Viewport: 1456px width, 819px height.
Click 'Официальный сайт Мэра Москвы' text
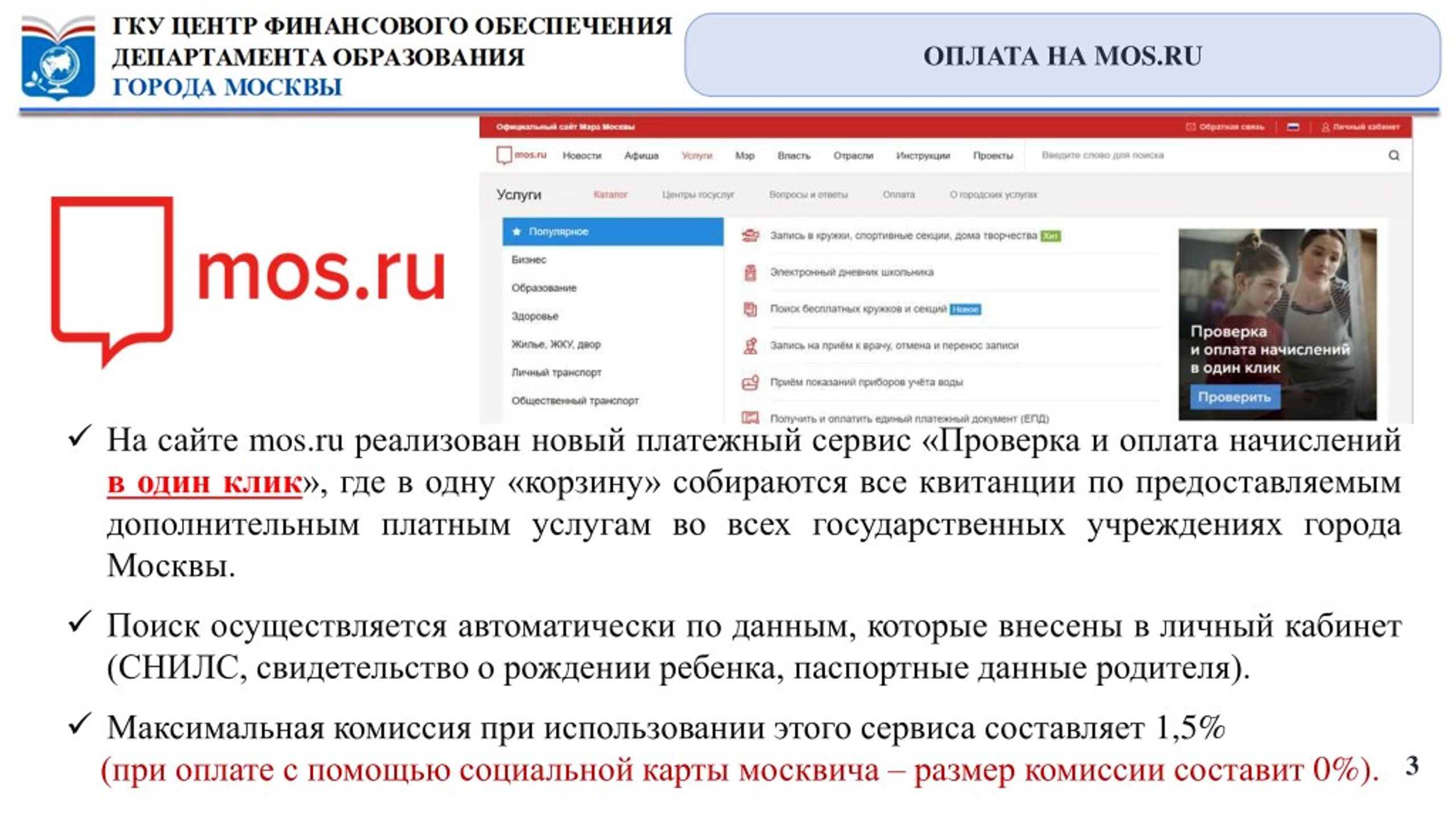pyautogui.click(x=565, y=127)
